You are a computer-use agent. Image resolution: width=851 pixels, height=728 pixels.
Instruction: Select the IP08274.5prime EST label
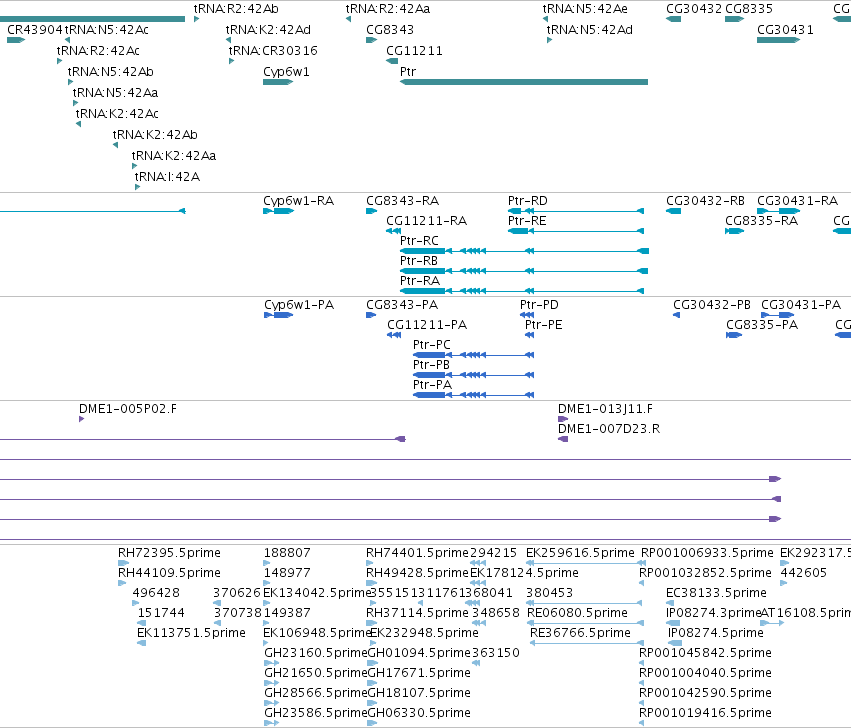point(716,634)
